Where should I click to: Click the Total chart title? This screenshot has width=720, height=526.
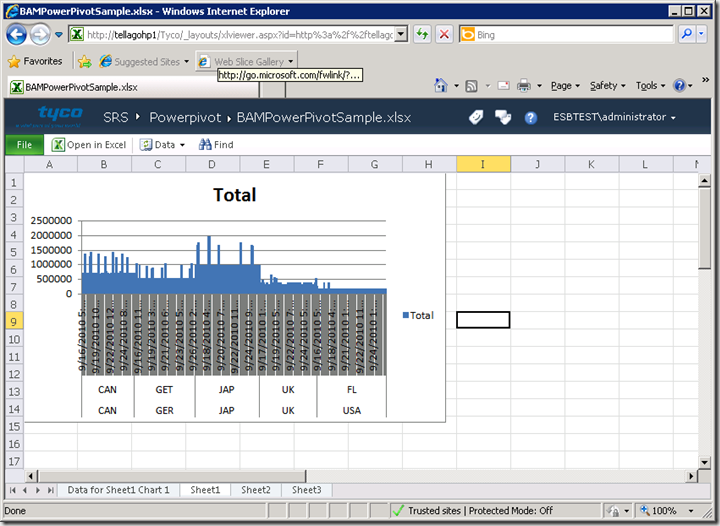[235, 195]
